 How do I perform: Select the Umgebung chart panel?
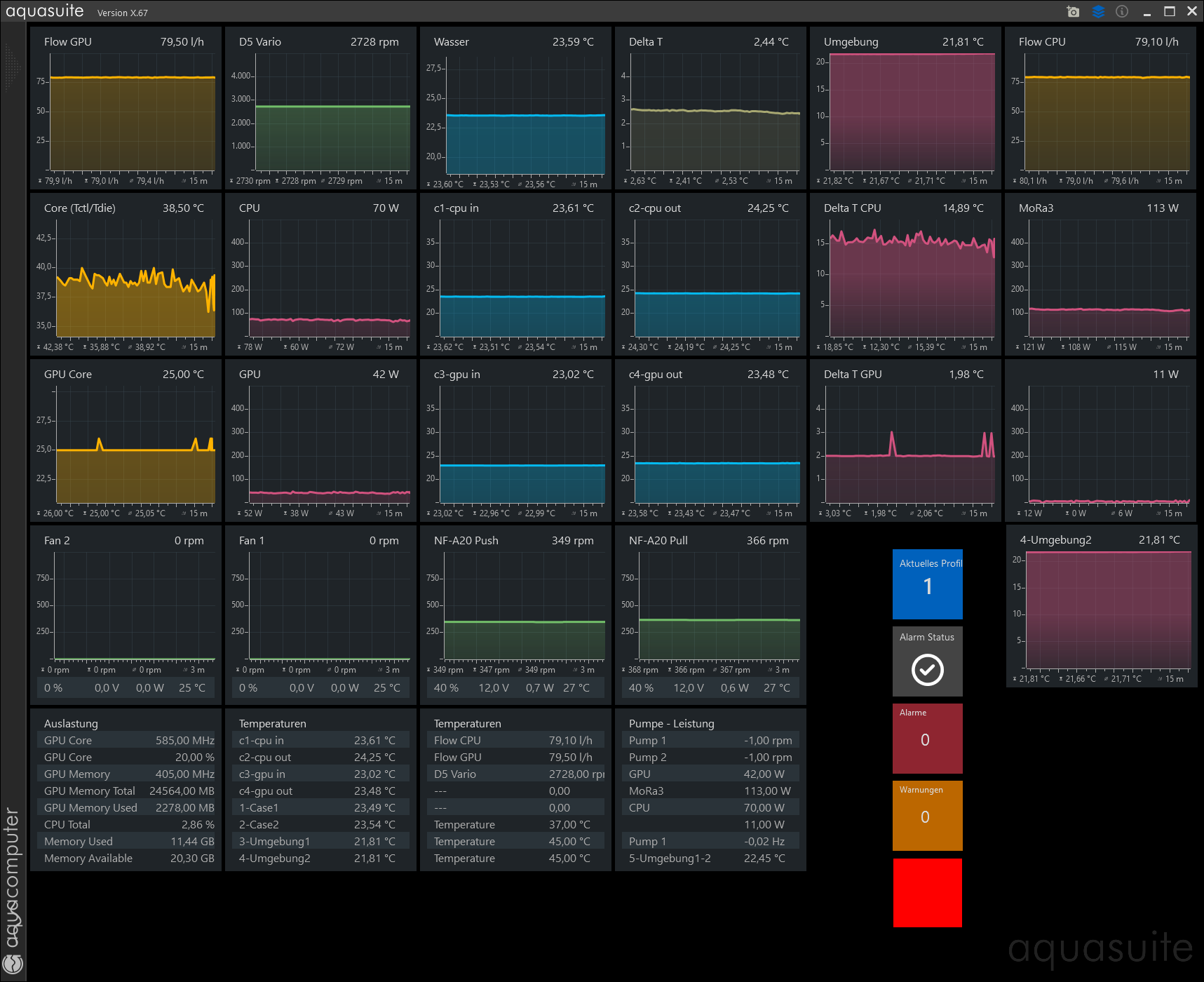[905, 108]
